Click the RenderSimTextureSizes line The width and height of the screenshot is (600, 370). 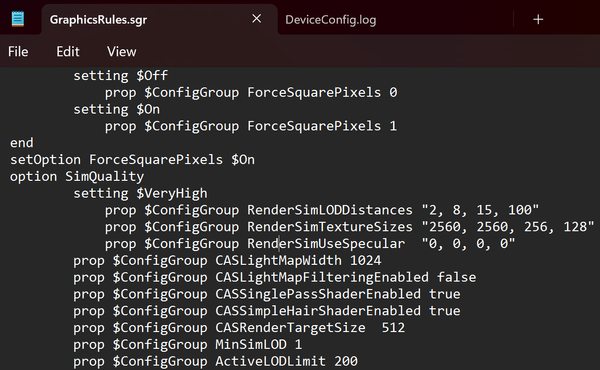click(350, 227)
